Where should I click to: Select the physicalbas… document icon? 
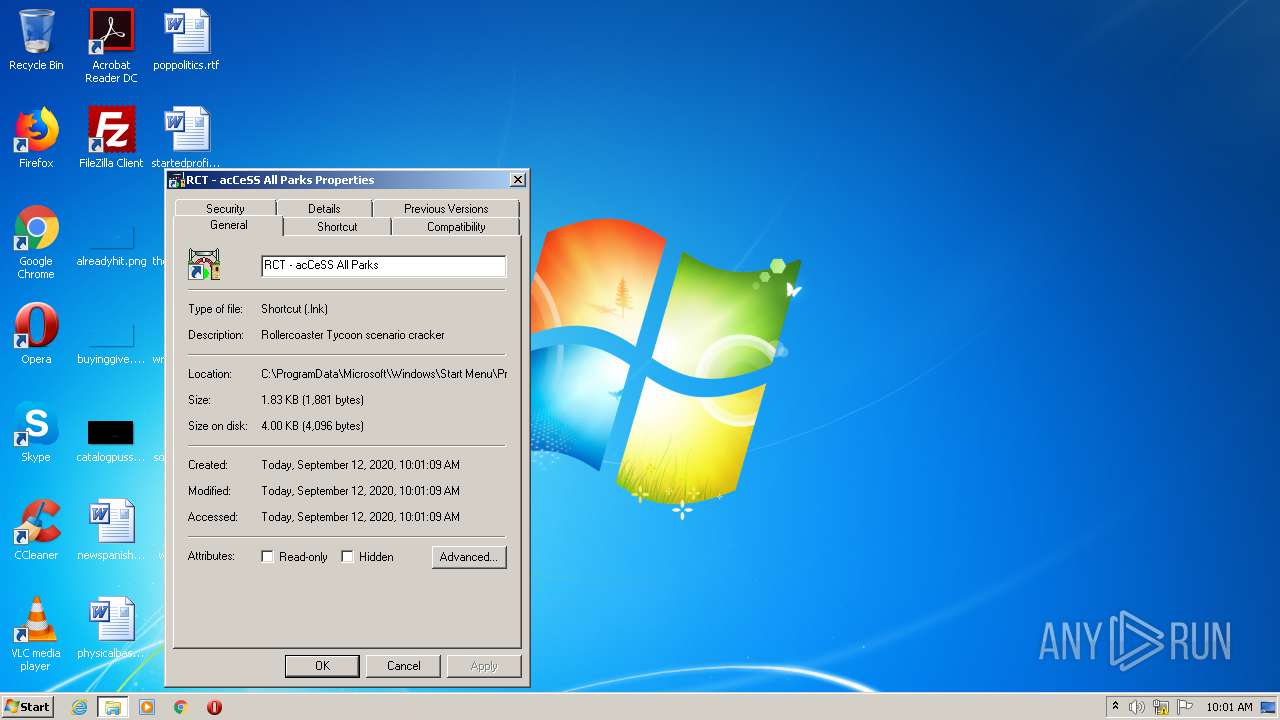[x=111, y=628]
